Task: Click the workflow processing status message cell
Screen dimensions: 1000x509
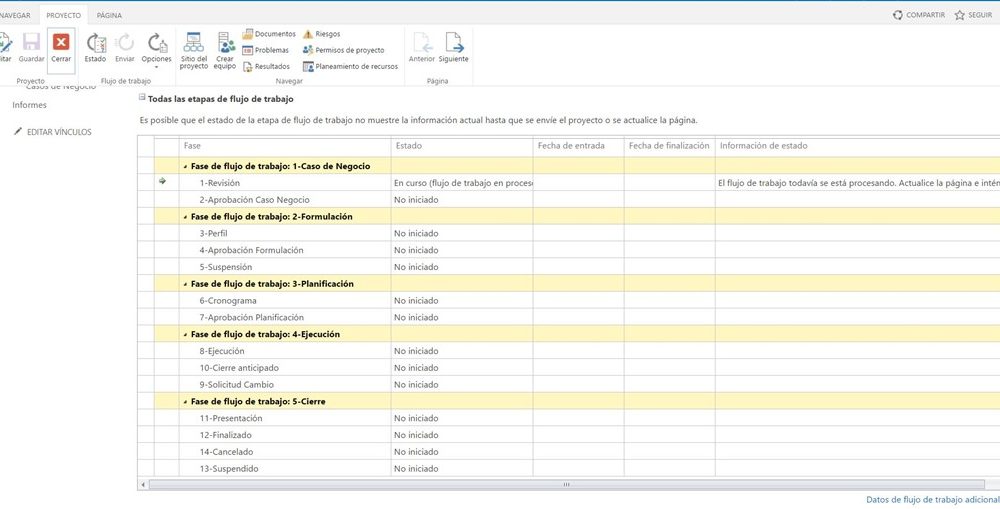Action: [857, 183]
